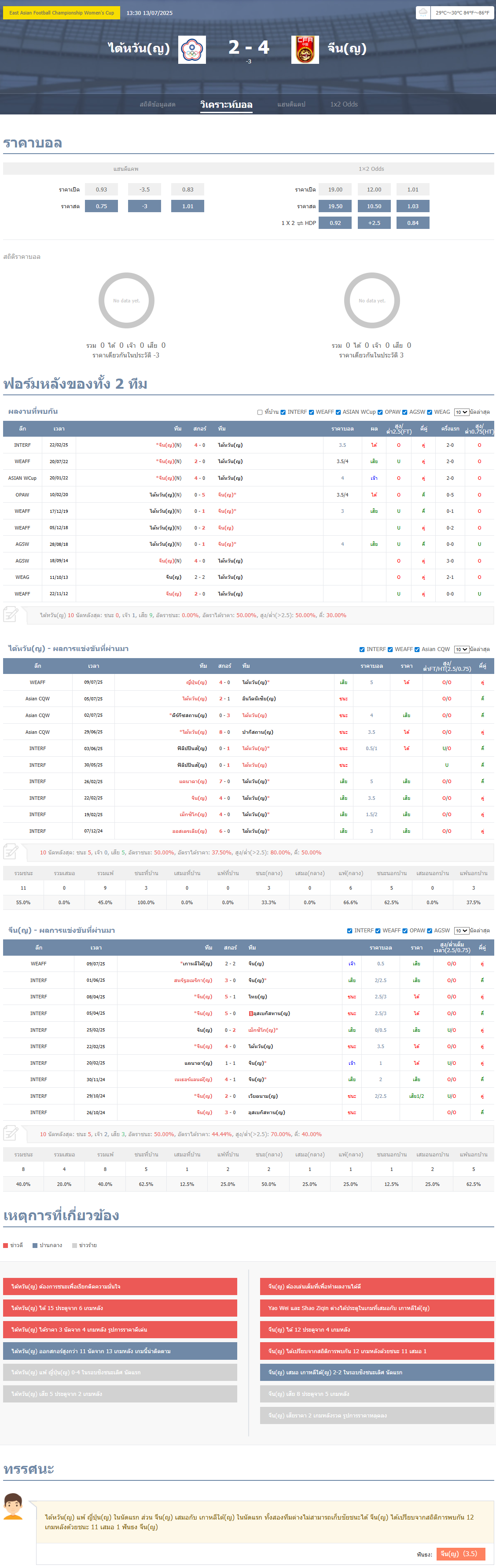This screenshot has height=1568, width=496.
Task: Click the อินโดนีเซีย(ญ) team name
Action: point(259,699)
